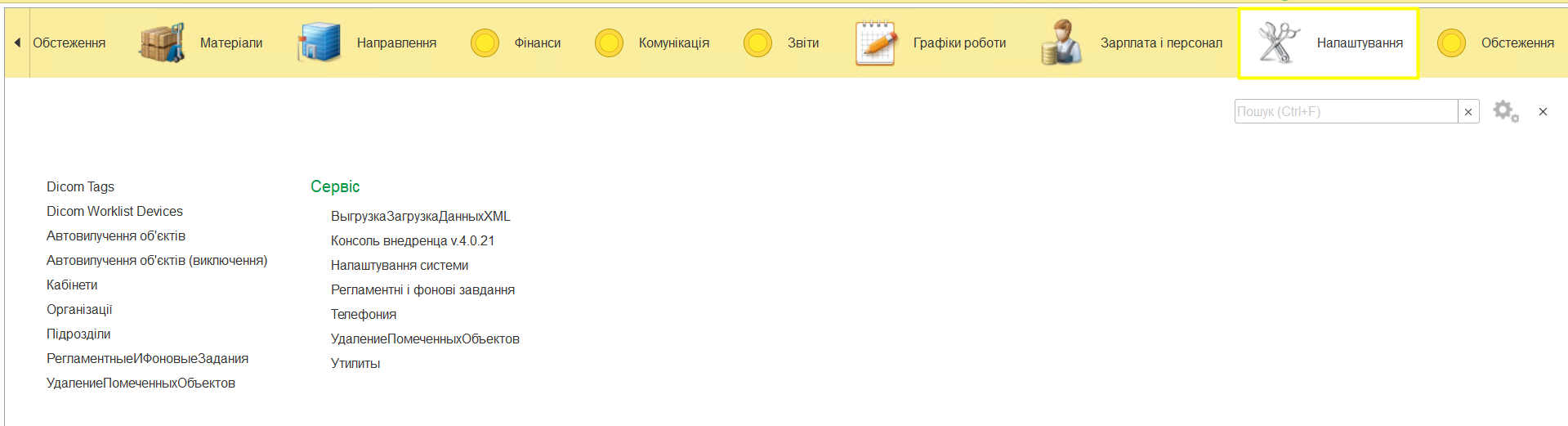Image resolution: width=1568 pixels, height=426 pixels.
Task: Clear the search field with X button
Action: [1468, 112]
